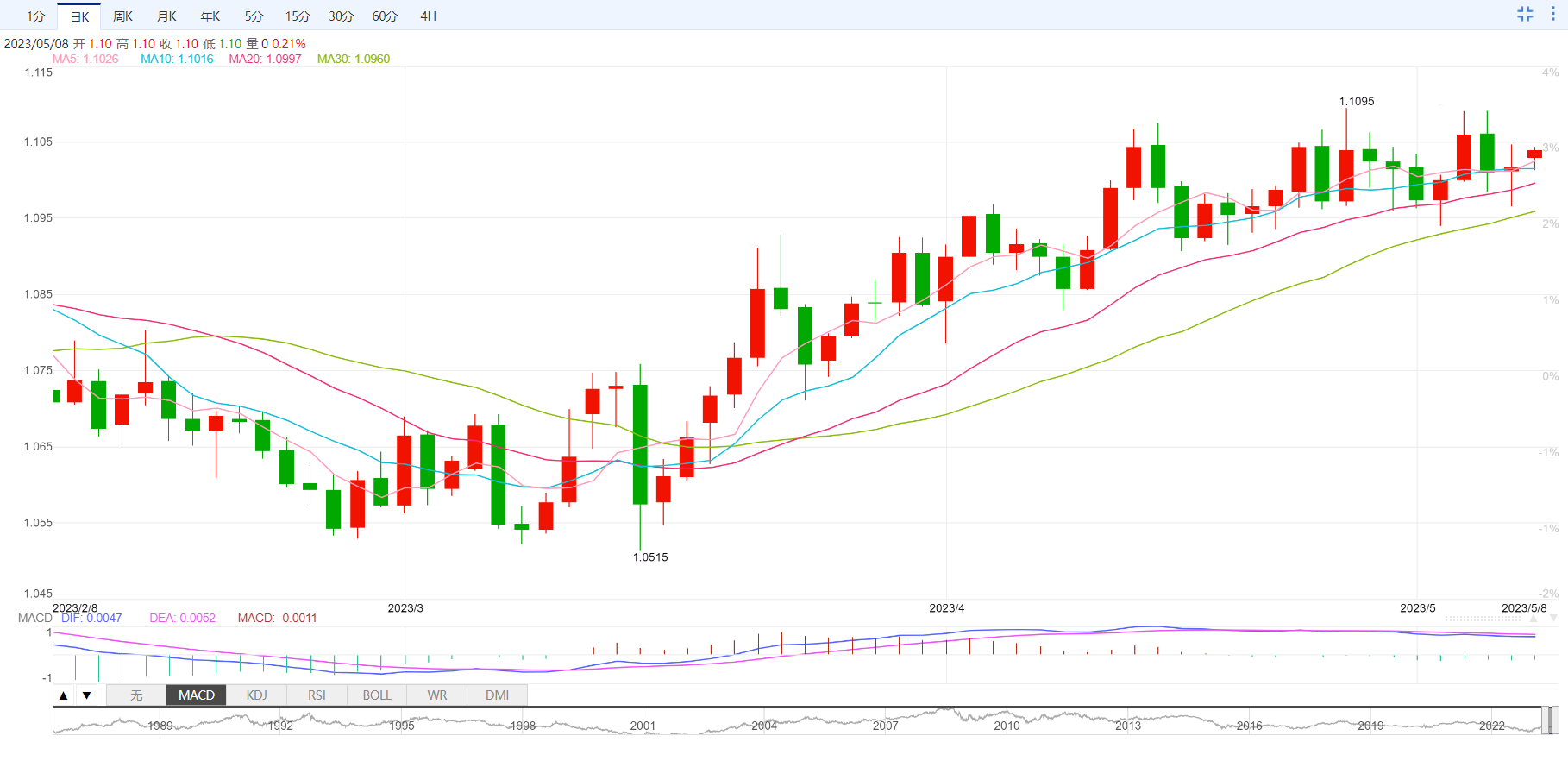Click the black up-triangle beside the indicator tabs
1568x761 pixels.
click(x=64, y=695)
